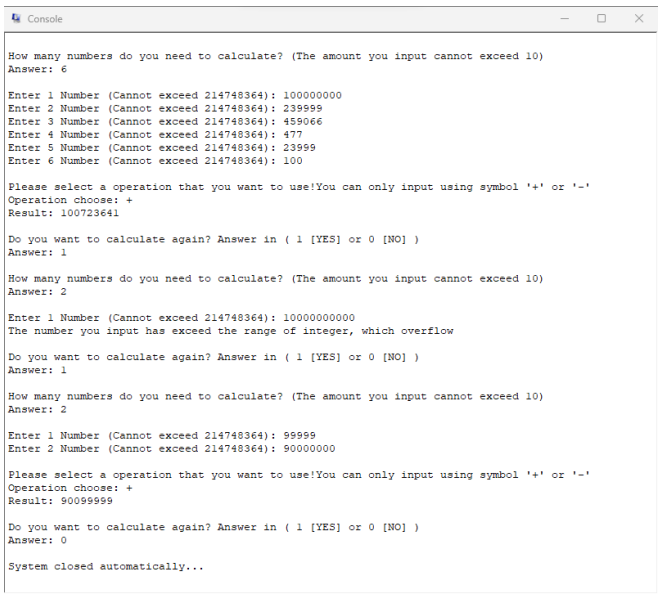The width and height of the screenshot is (662, 597).
Task: Select the 'Answer: 6' line
Action: pyautogui.click(x=37, y=69)
